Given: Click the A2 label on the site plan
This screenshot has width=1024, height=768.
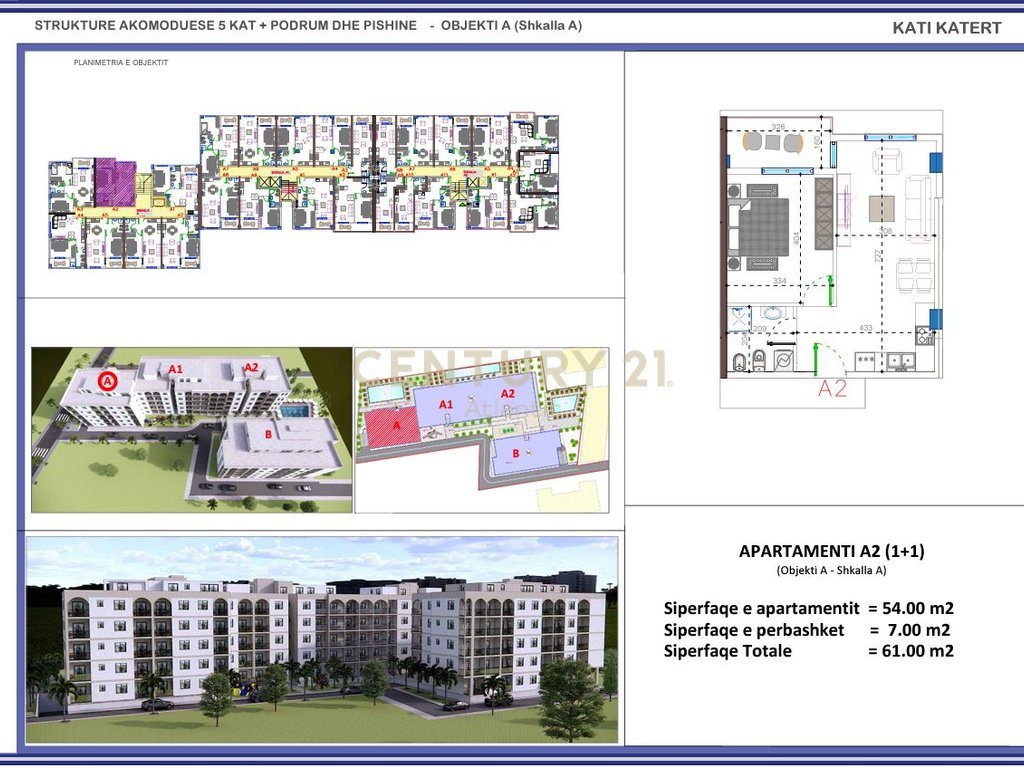Looking at the screenshot, I should pos(507,394).
